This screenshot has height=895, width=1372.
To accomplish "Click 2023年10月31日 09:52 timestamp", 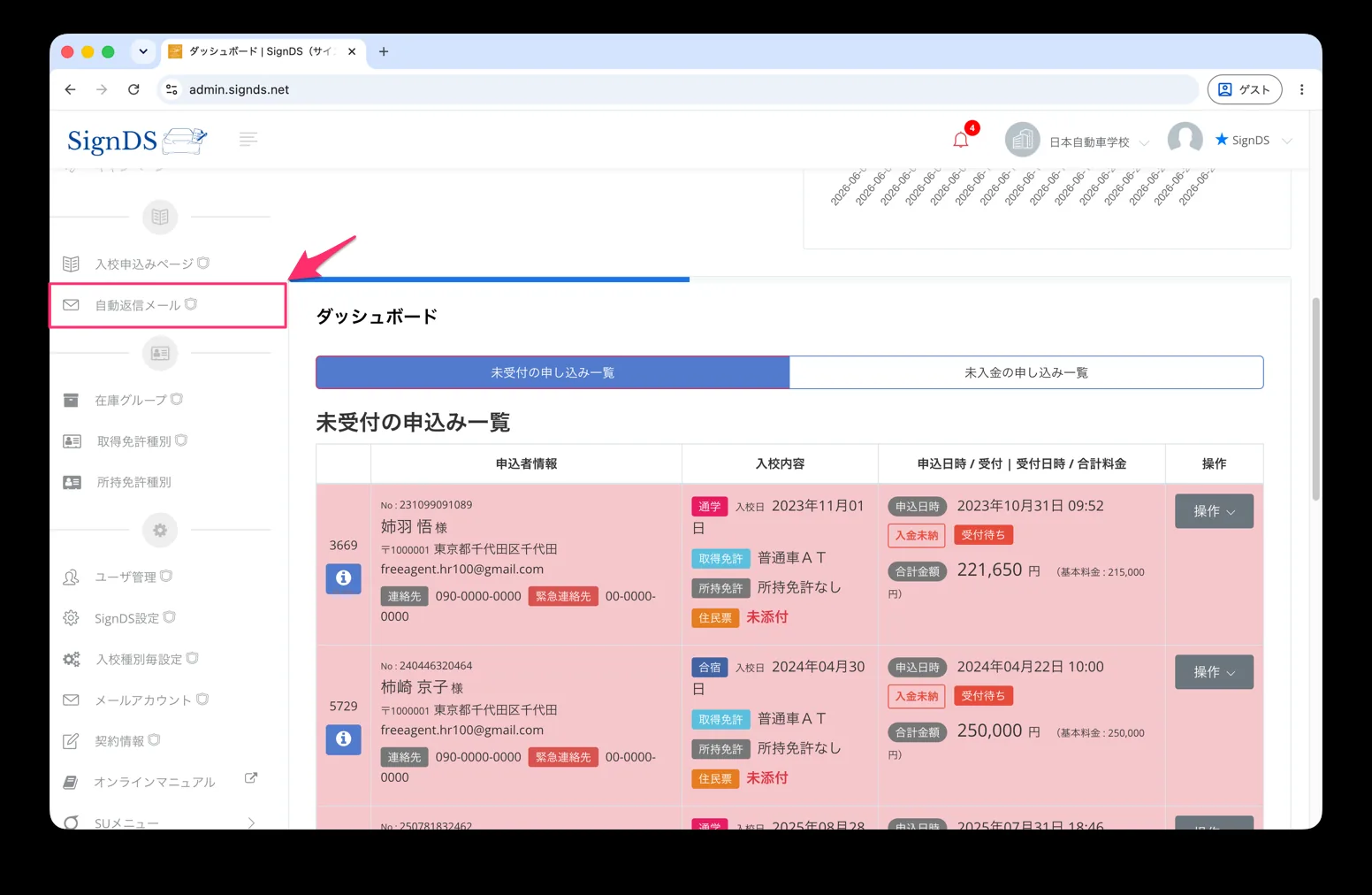I will (x=1031, y=506).
